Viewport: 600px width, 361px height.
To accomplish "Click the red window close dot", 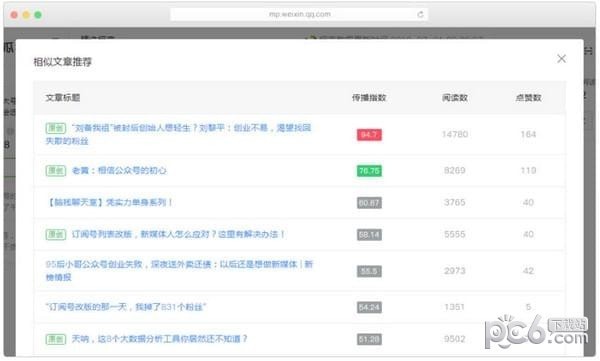I will (x=14, y=15).
